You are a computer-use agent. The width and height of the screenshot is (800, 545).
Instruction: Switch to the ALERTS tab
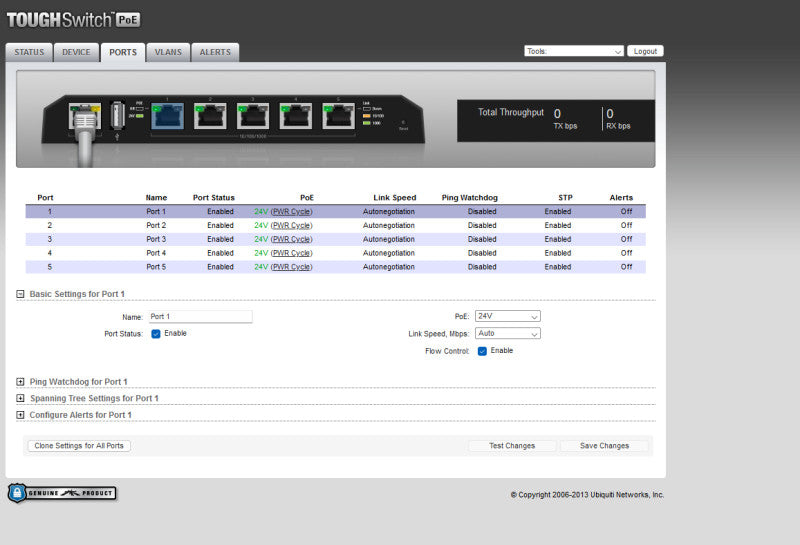point(215,53)
